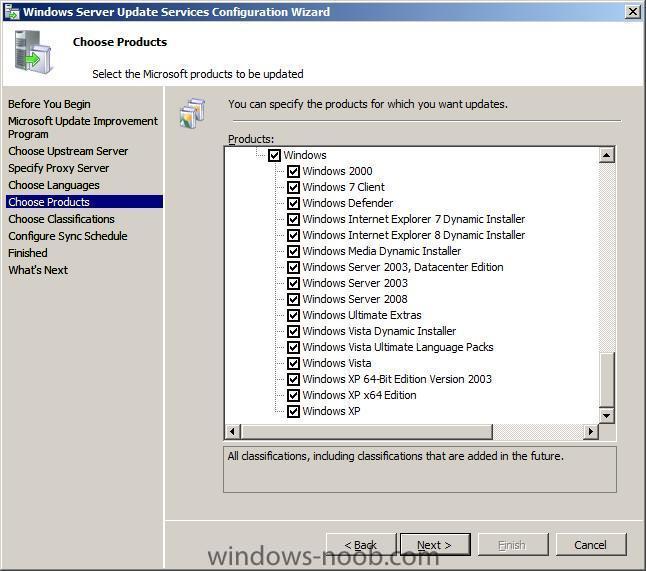Go to Before You Begin step
Image resolution: width=646 pixels, height=571 pixels.
click(x=49, y=104)
